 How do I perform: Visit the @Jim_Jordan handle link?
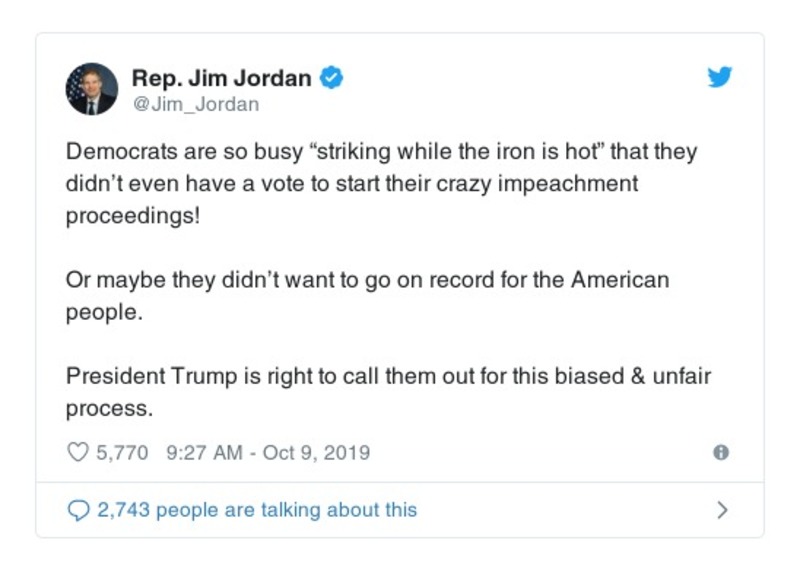click(196, 104)
